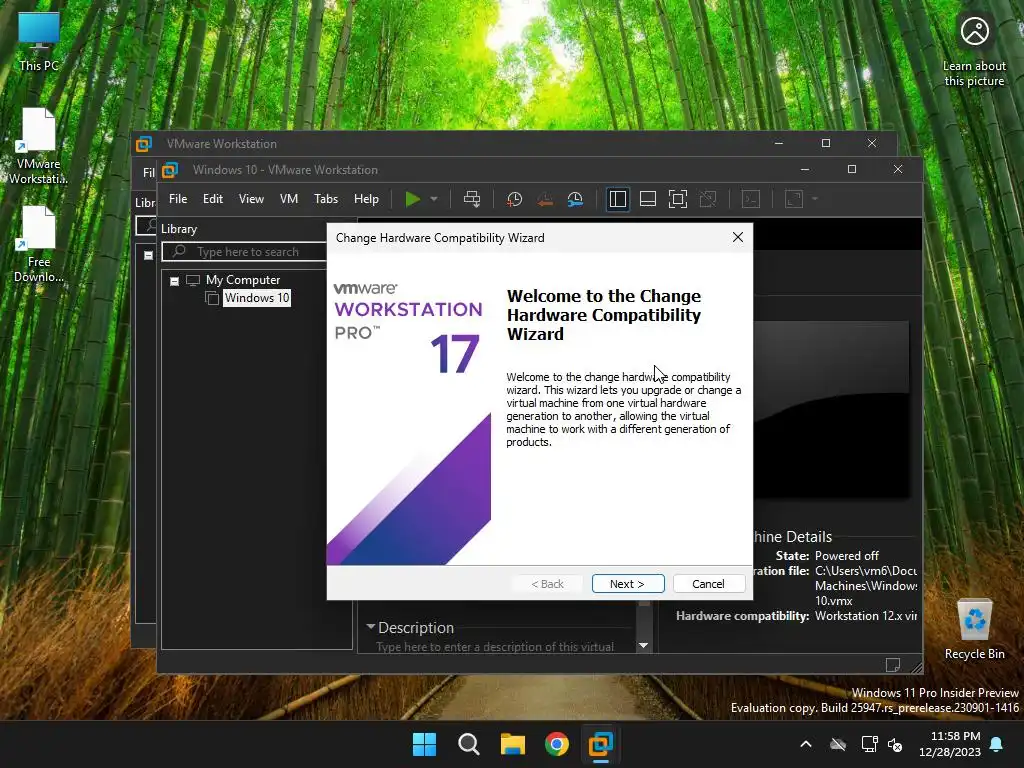Take a snapshot using the clock-plus icon
Screen dimensions: 1024x768
click(x=515, y=199)
